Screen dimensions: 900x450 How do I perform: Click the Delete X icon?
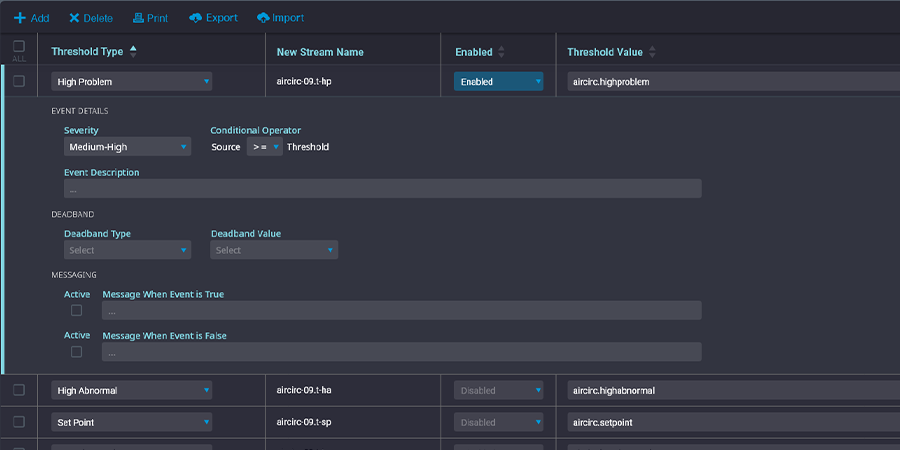tap(75, 18)
